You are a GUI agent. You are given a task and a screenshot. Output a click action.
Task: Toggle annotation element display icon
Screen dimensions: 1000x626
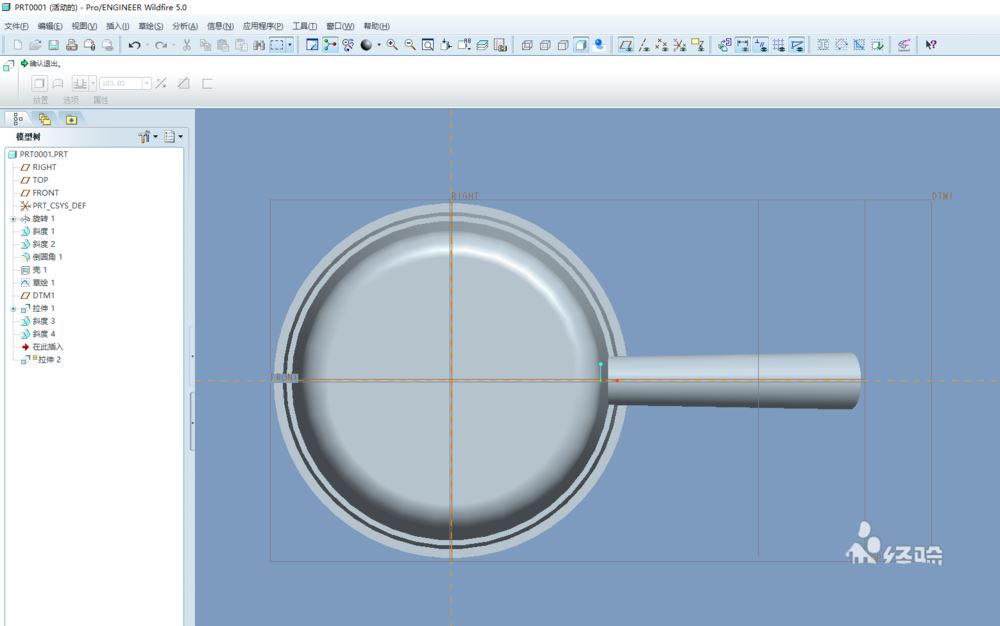pyautogui.click(x=698, y=45)
